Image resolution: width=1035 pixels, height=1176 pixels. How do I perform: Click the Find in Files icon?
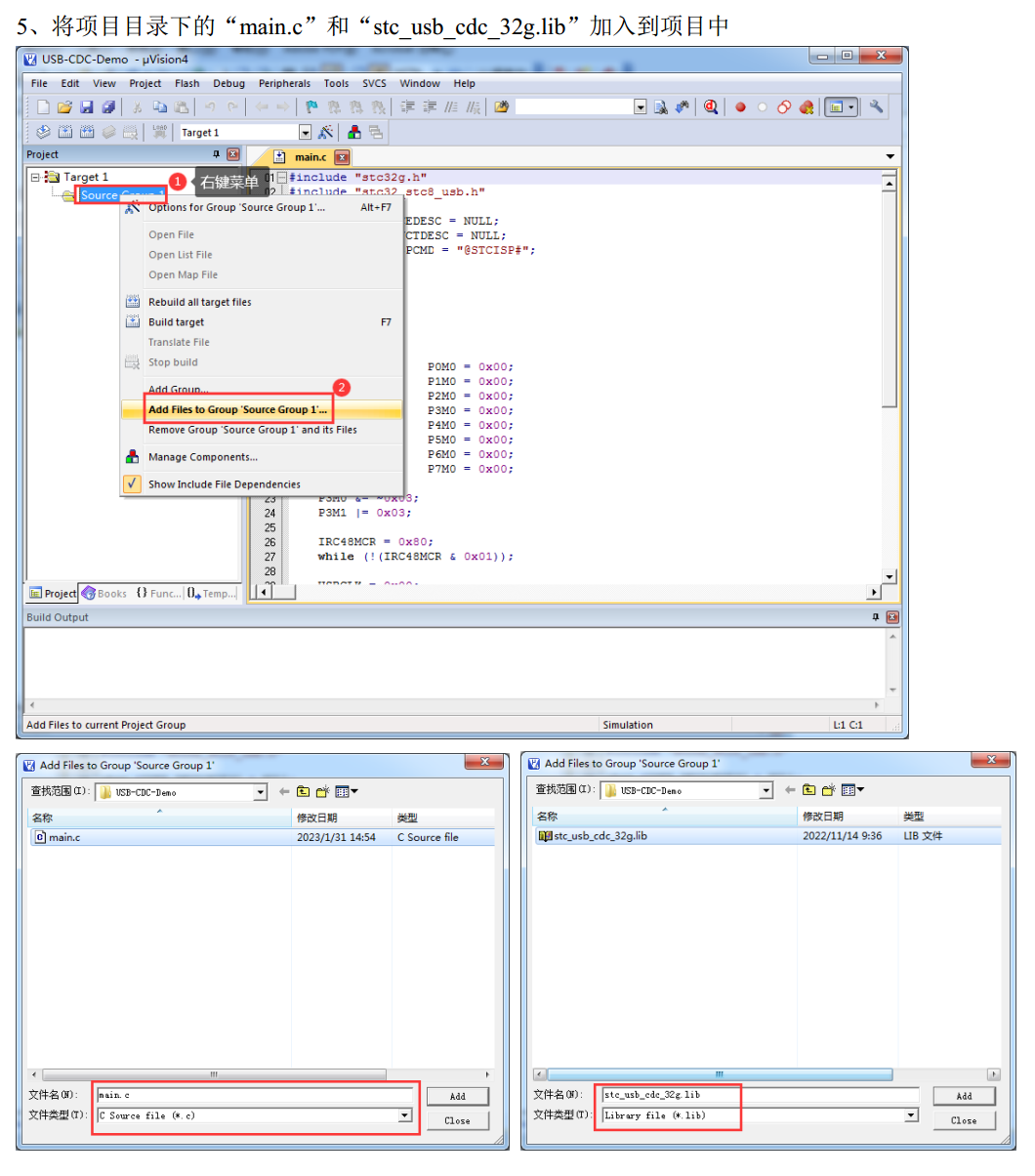tap(501, 107)
